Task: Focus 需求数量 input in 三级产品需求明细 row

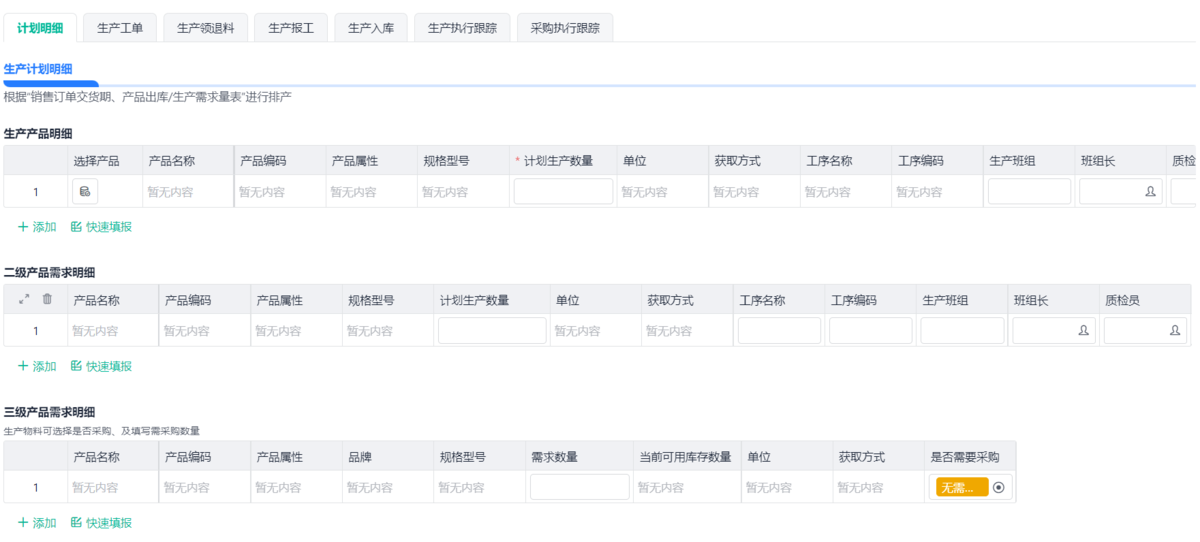Action: [579, 487]
